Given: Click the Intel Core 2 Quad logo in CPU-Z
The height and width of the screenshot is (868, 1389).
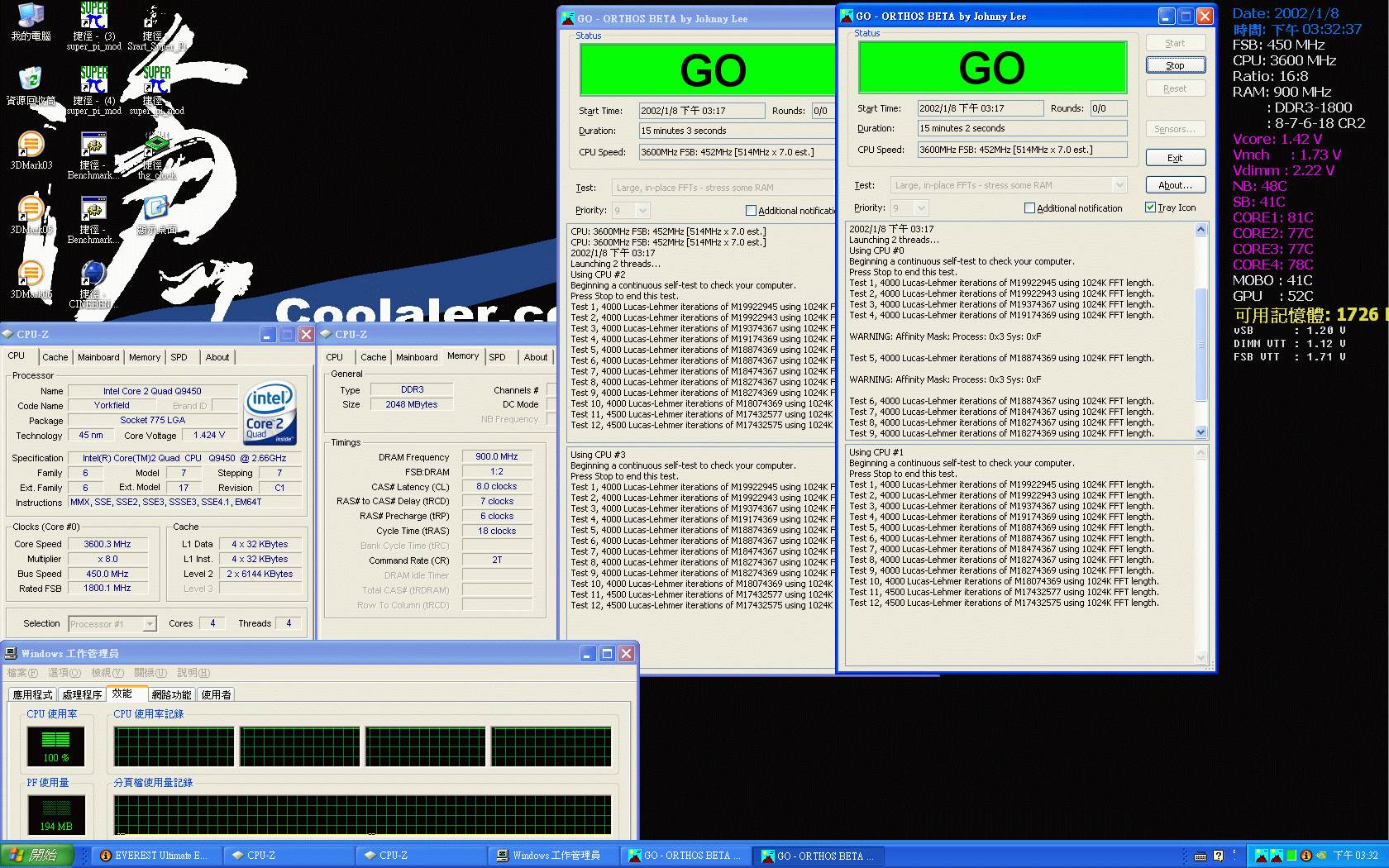Looking at the screenshot, I should click(x=270, y=413).
